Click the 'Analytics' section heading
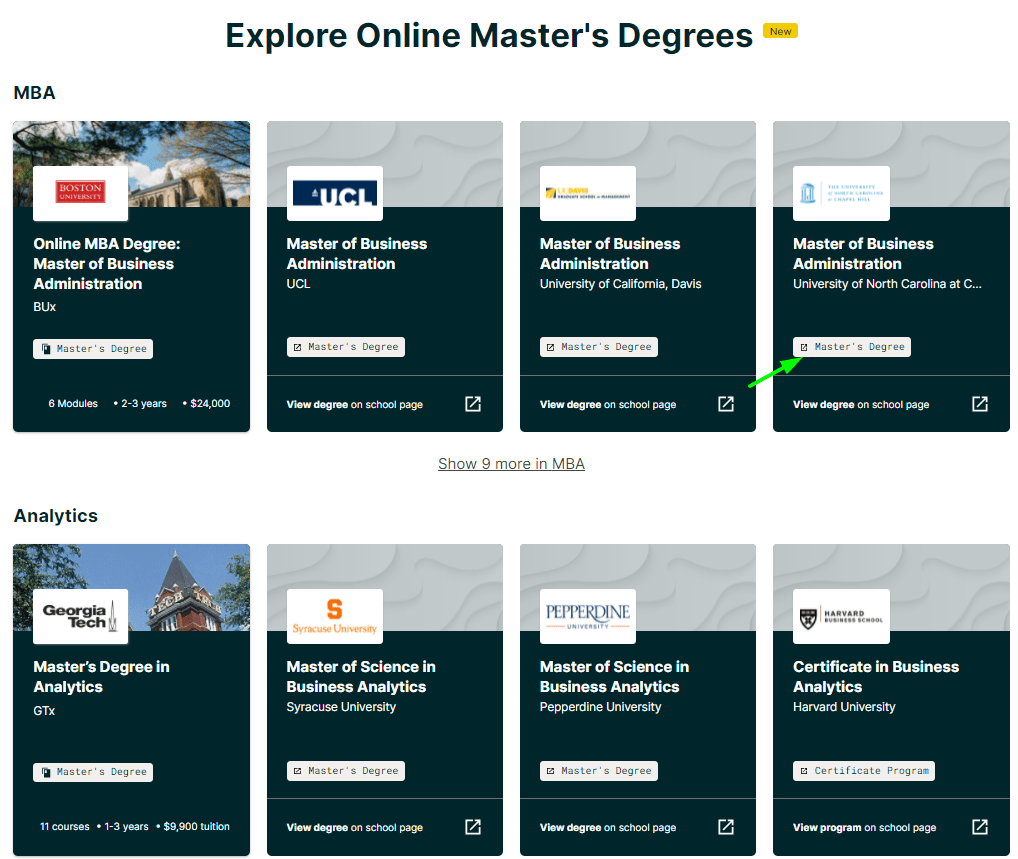Viewport: 1018px width, 859px height. click(56, 516)
